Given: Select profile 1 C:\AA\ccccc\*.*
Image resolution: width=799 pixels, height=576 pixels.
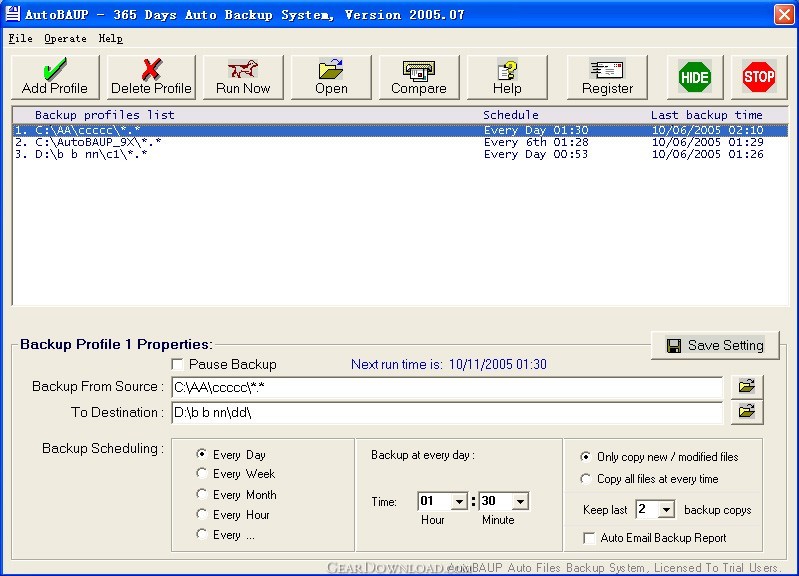Looking at the screenshot, I should [400, 130].
